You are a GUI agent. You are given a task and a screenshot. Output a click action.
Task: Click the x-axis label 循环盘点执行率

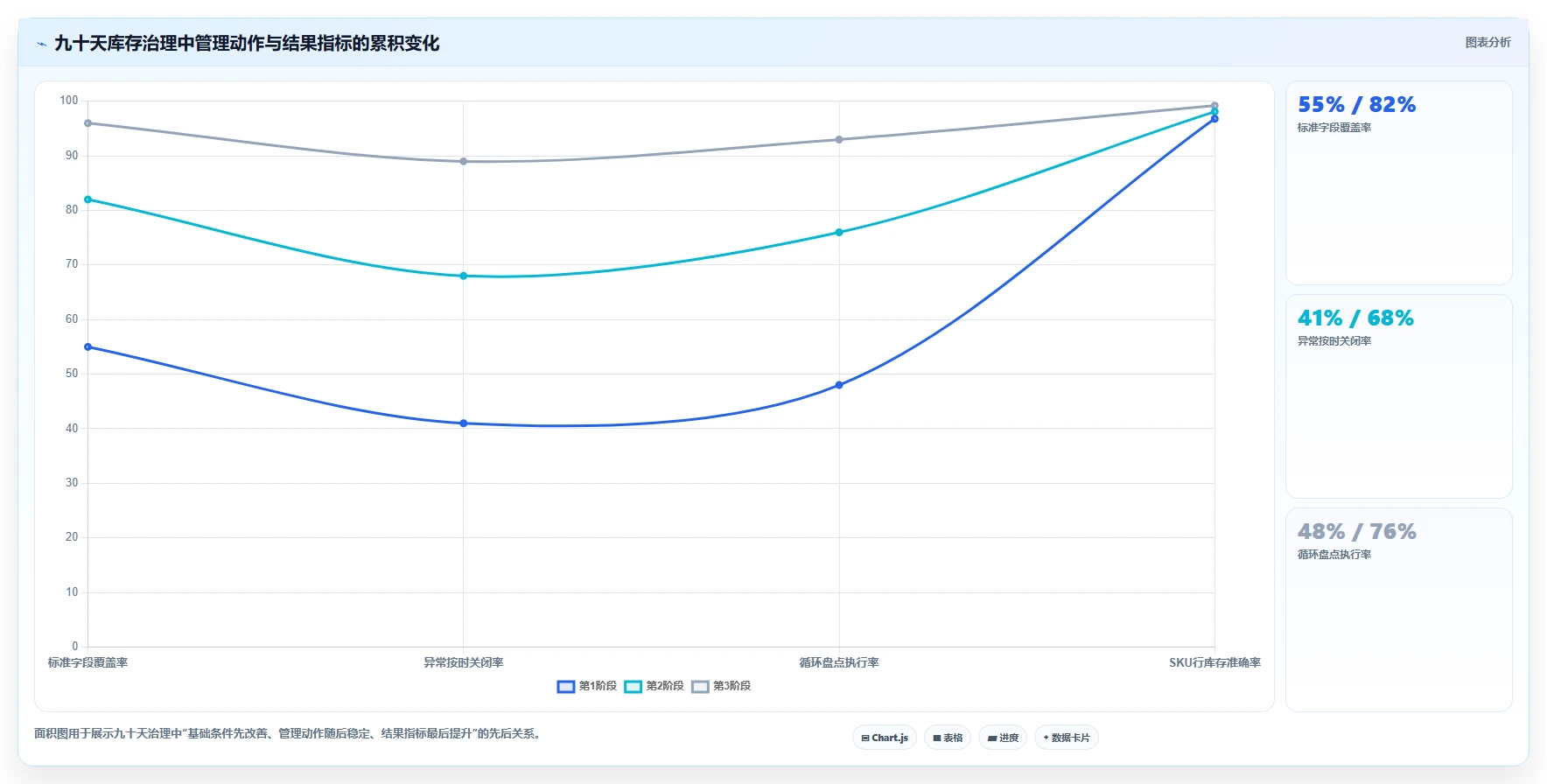839,663
